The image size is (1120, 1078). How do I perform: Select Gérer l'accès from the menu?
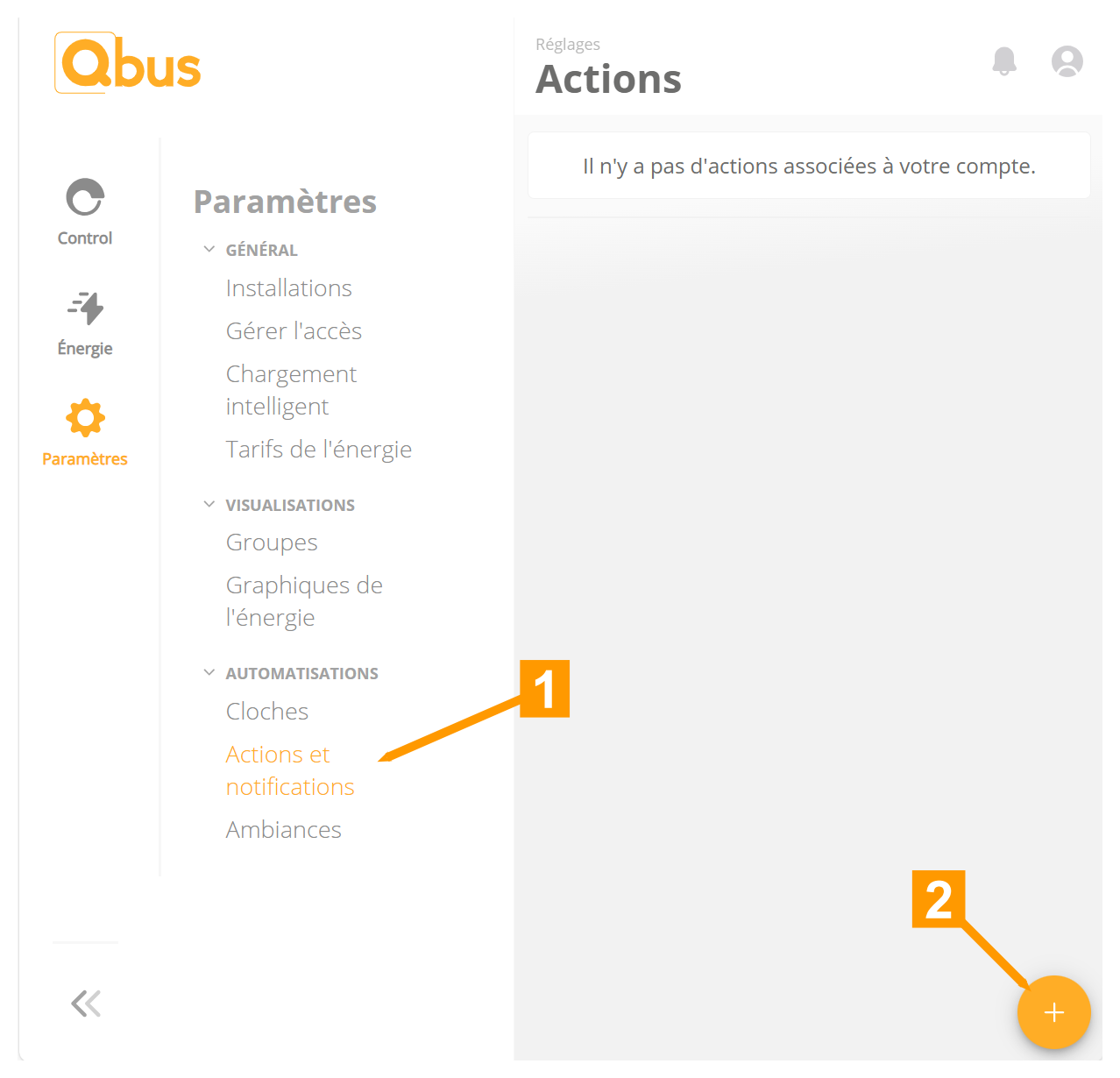click(294, 330)
